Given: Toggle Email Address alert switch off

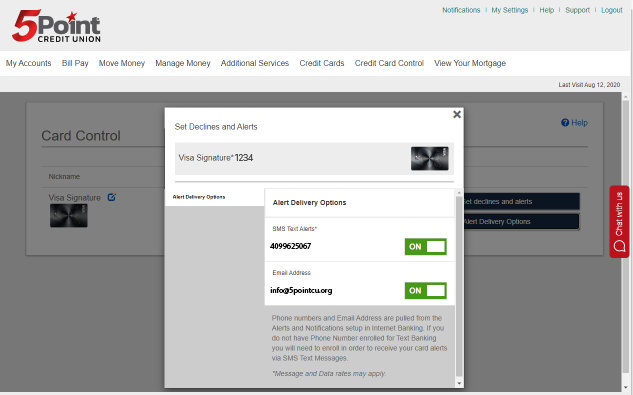Looking at the screenshot, I should 425,291.
